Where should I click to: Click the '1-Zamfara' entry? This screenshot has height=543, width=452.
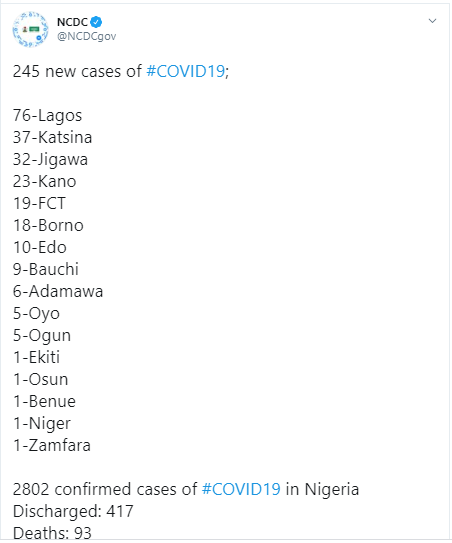52,447
